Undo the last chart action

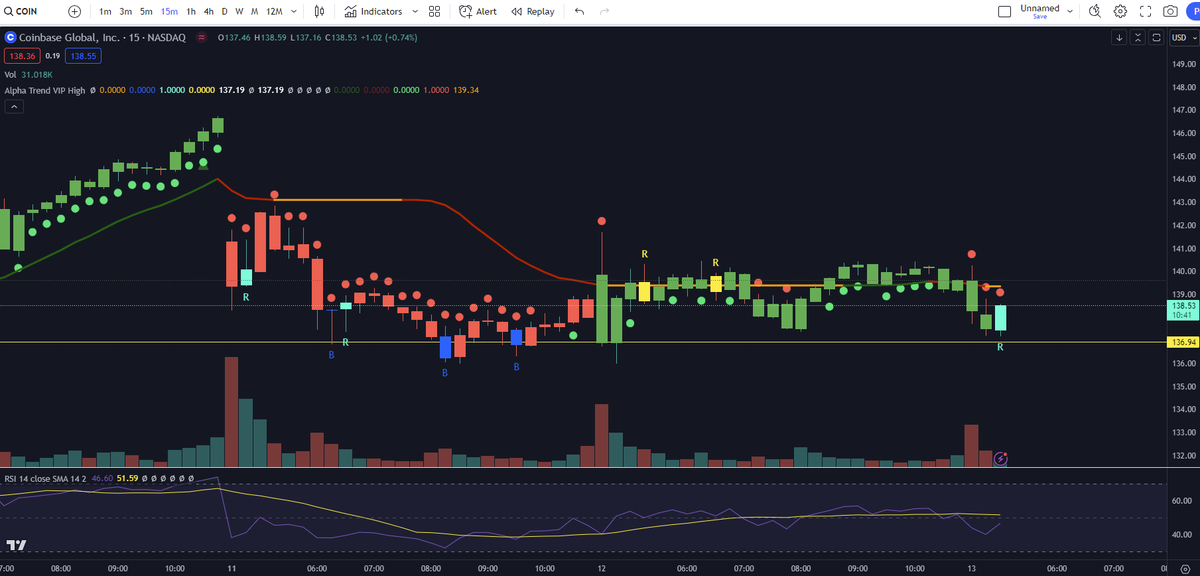pyautogui.click(x=579, y=11)
